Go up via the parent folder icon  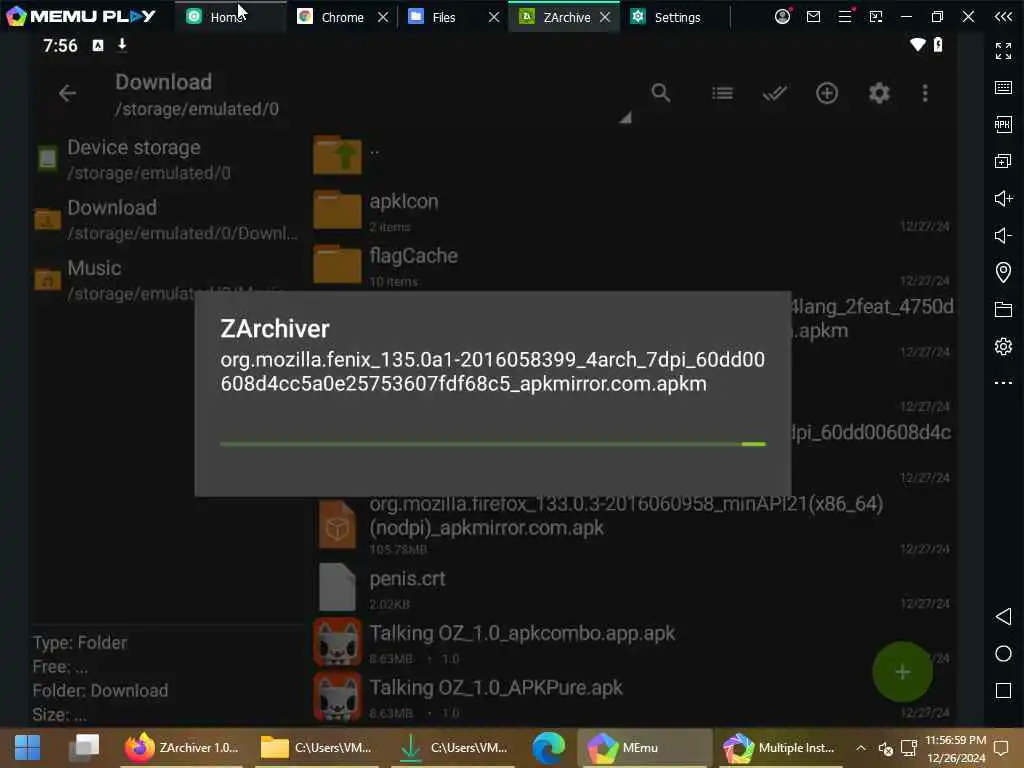337,155
